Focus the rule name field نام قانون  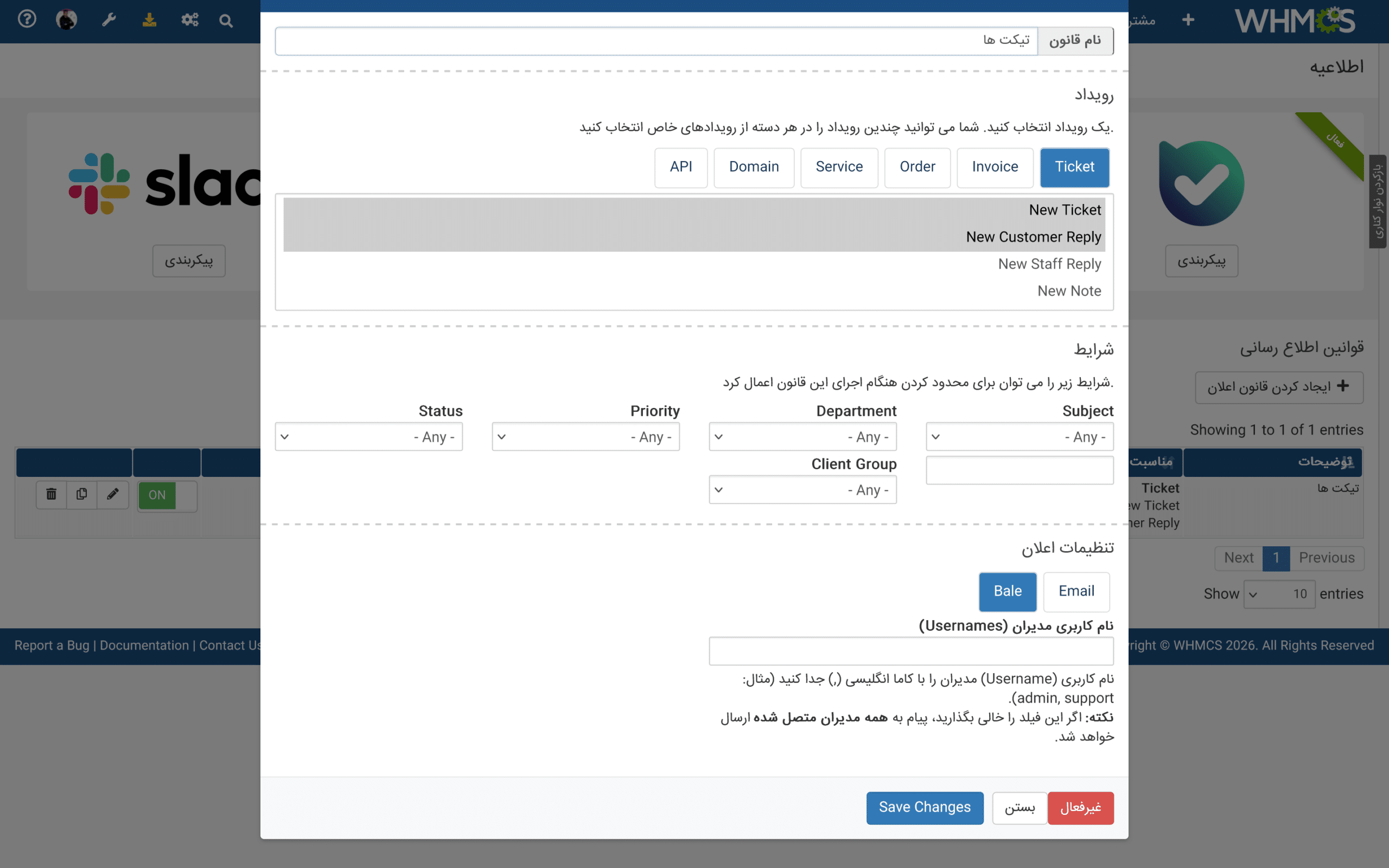coord(656,41)
